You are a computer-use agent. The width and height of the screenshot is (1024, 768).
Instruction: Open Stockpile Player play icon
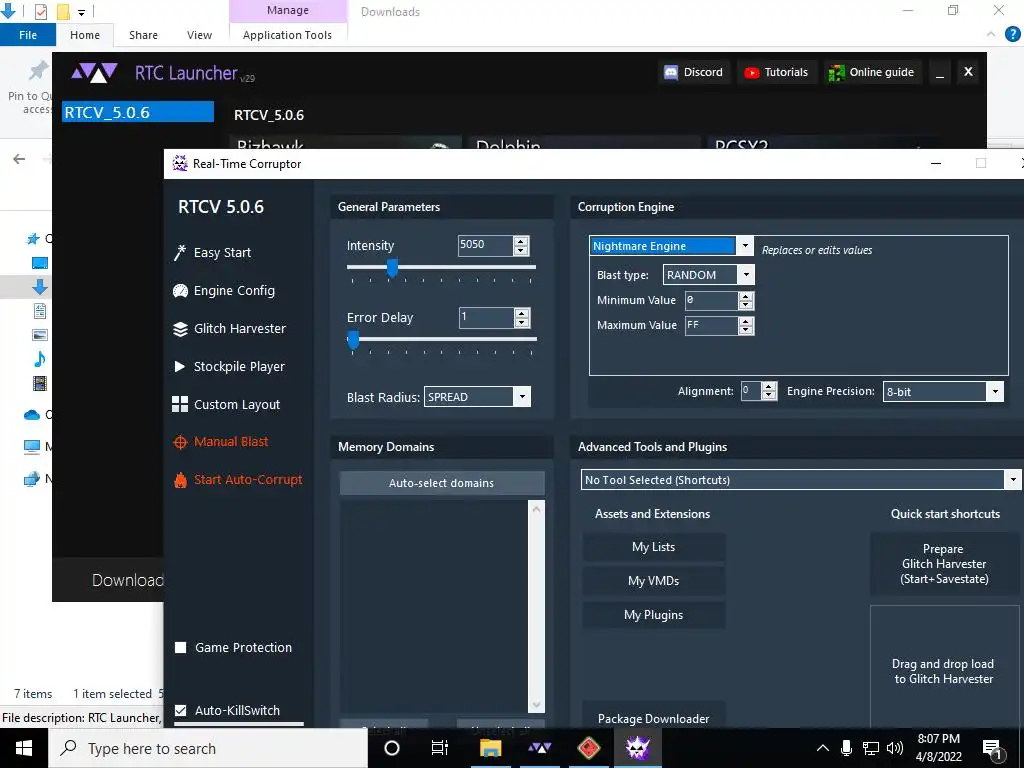(x=180, y=366)
